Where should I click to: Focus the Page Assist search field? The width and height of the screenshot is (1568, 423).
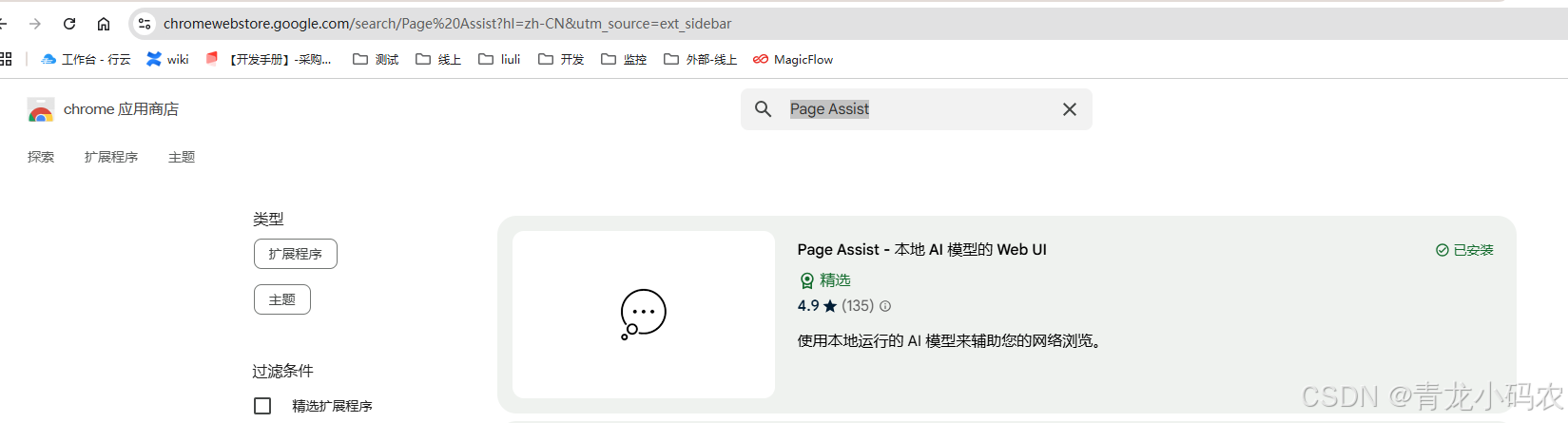click(x=917, y=109)
